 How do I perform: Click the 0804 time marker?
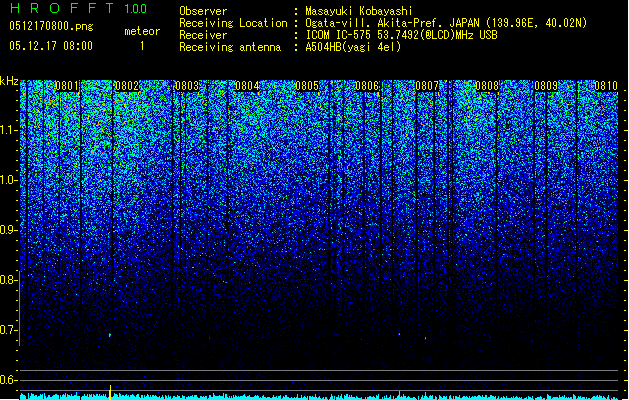[x=247, y=86]
